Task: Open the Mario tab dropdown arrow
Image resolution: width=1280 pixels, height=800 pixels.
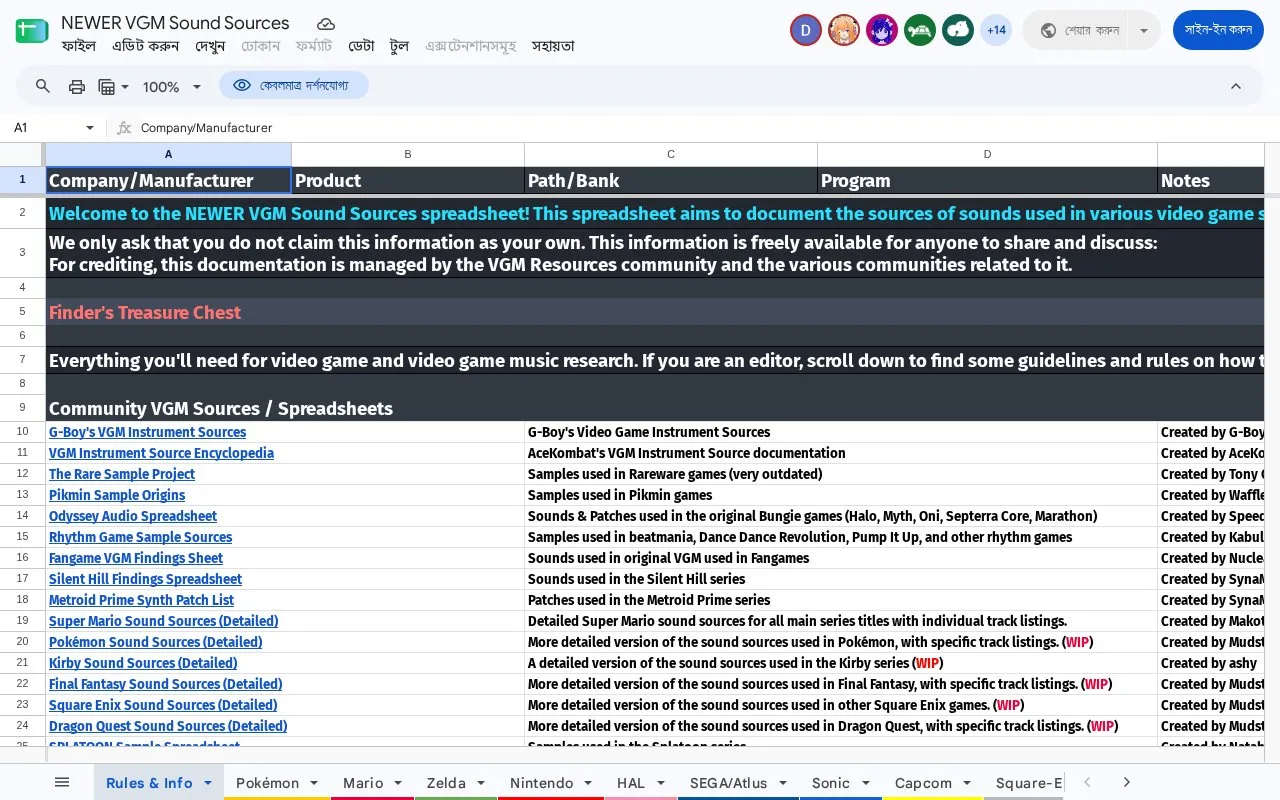Action: (x=398, y=783)
